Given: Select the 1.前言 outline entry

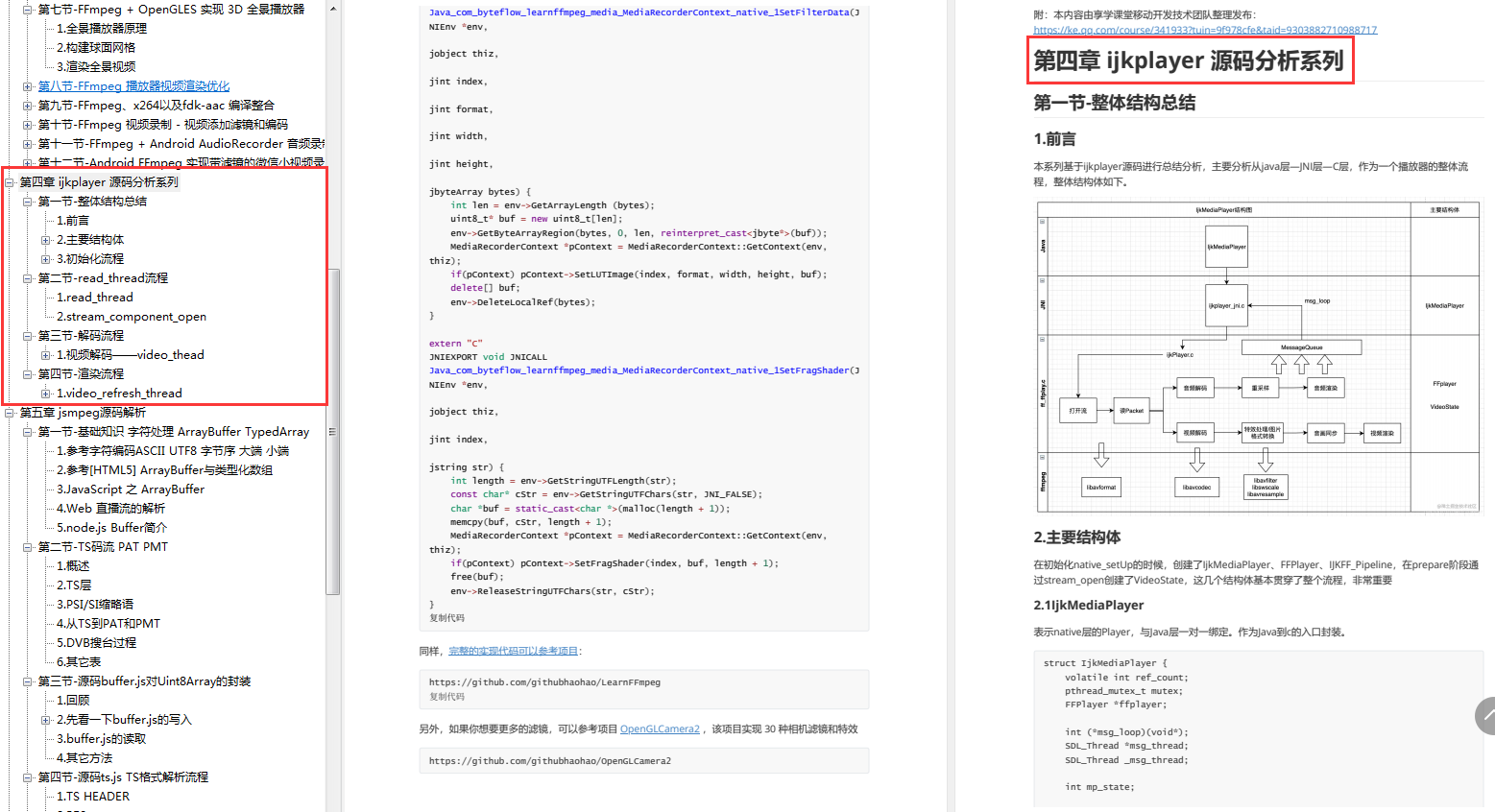Looking at the screenshot, I should tap(73, 221).
